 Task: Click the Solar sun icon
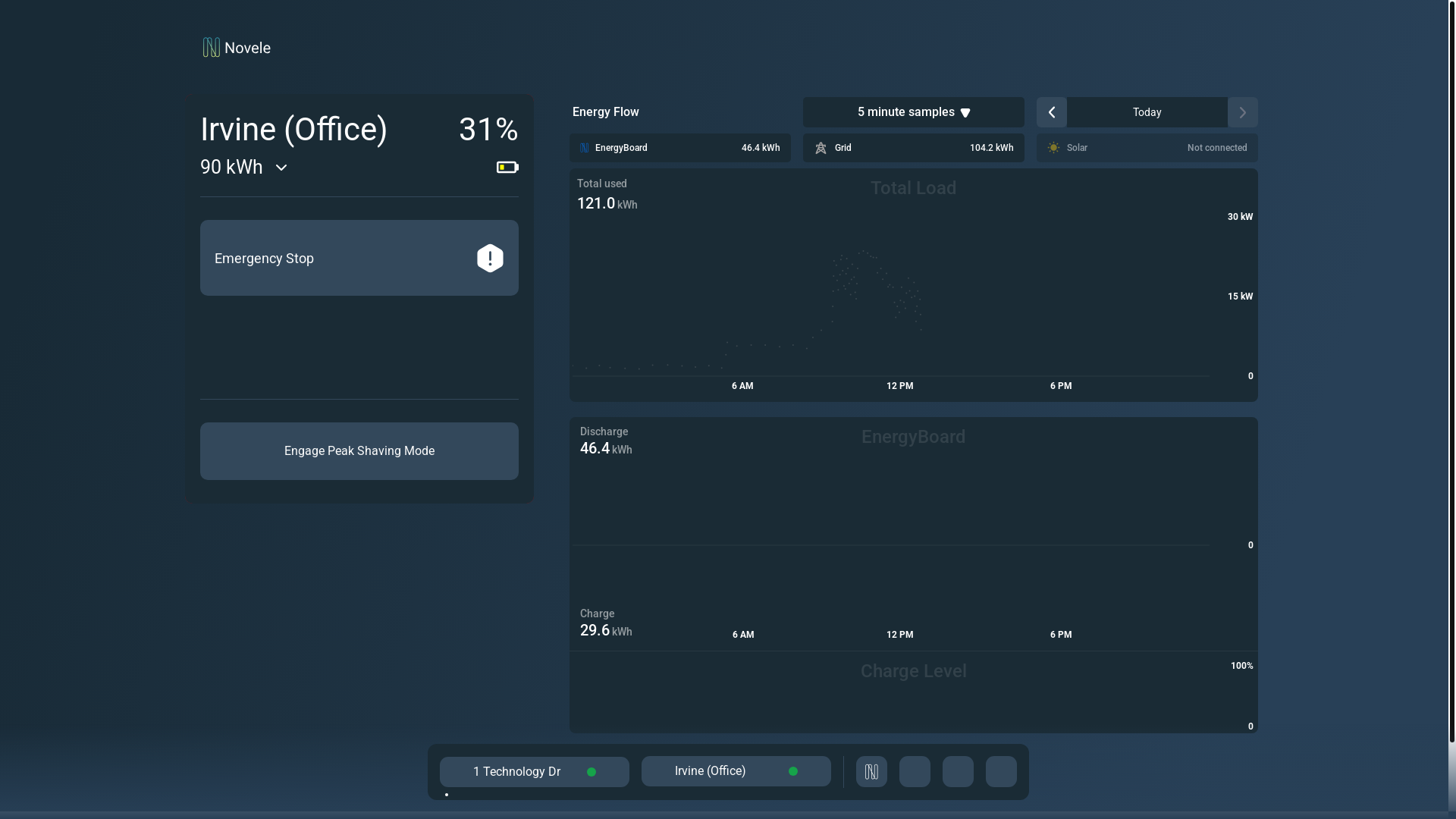point(1053,148)
